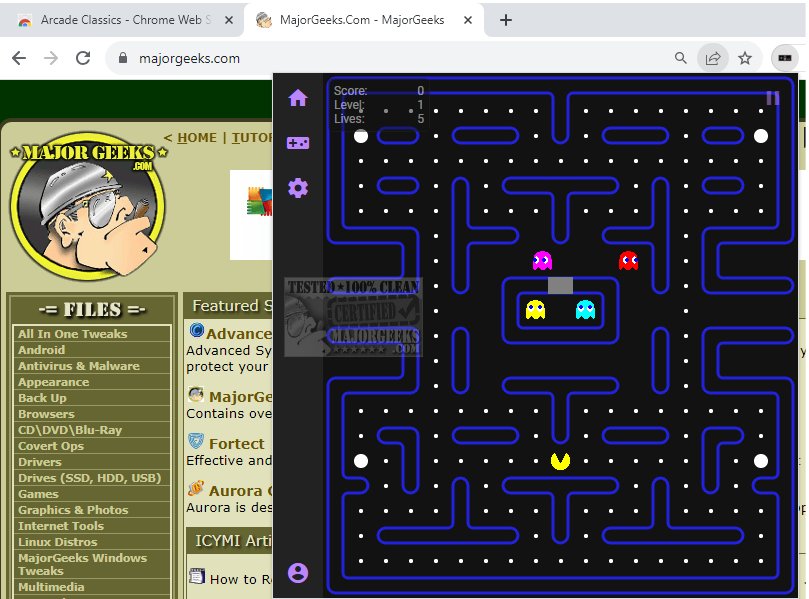Click the MajorGeeks logo image
Viewport: 809px width, 599px height.
[89, 206]
